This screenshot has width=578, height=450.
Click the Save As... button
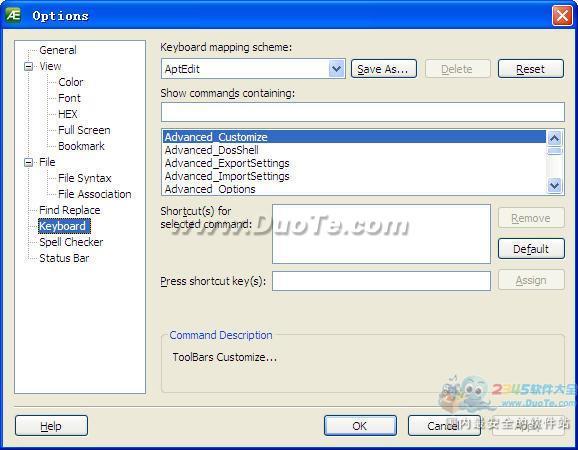[x=384, y=69]
